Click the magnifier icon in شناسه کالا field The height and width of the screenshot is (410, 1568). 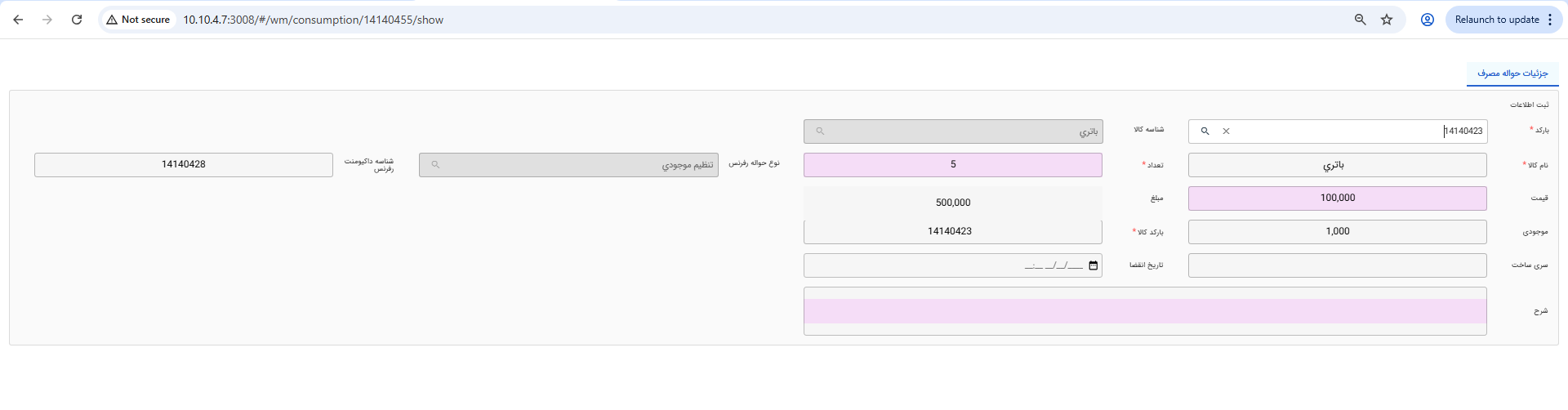point(820,131)
